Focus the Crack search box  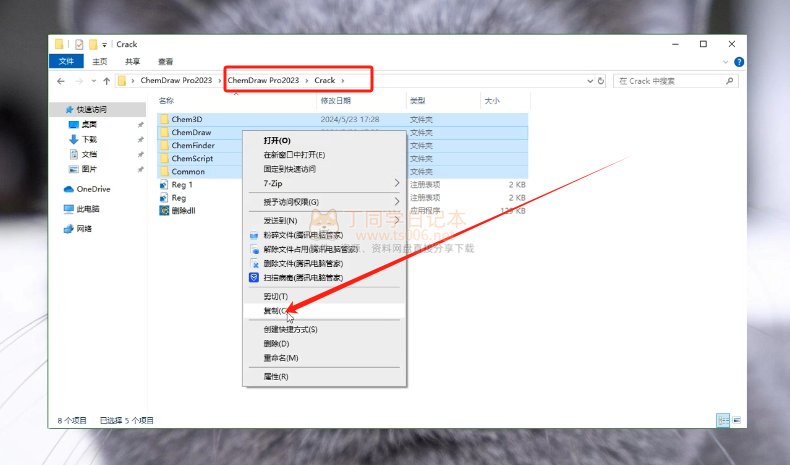pyautogui.click(x=675, y=81)
